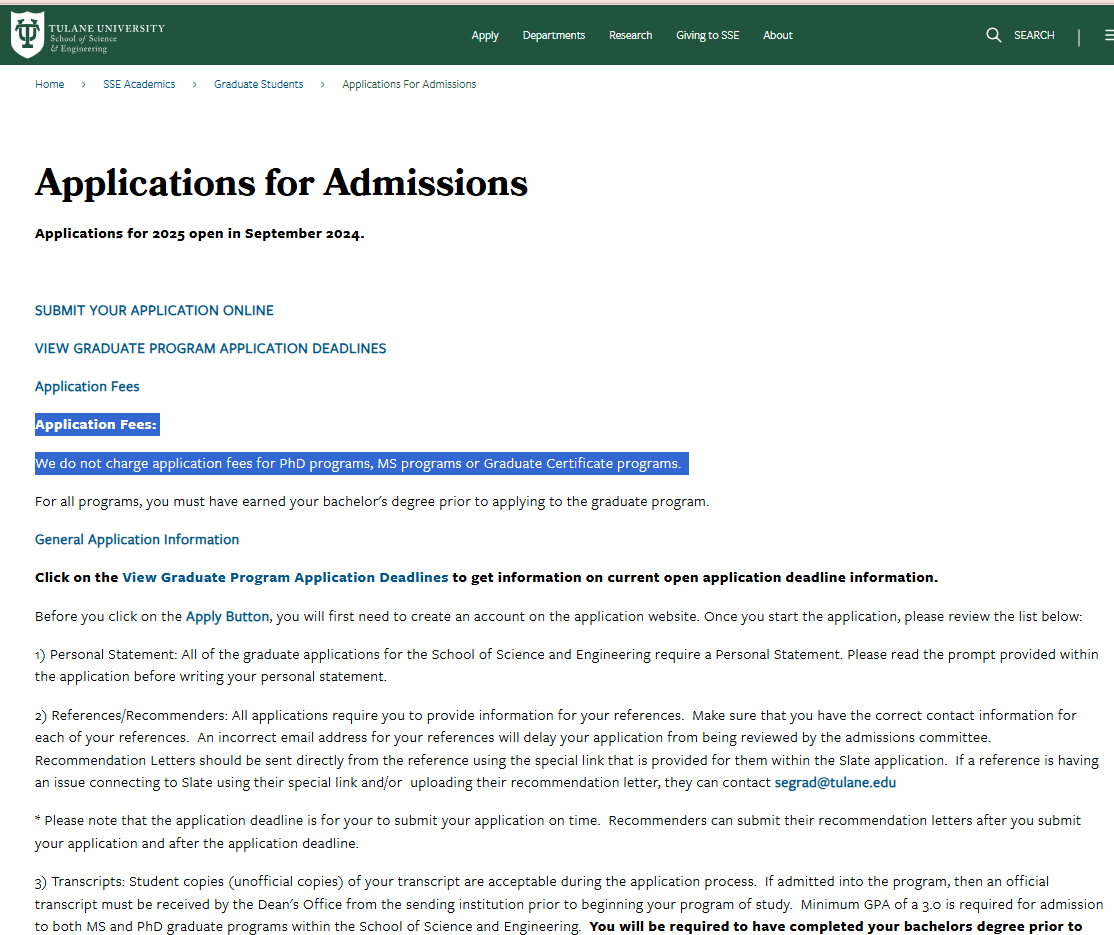Click the Apply Button link in the text

click(227, 616)
